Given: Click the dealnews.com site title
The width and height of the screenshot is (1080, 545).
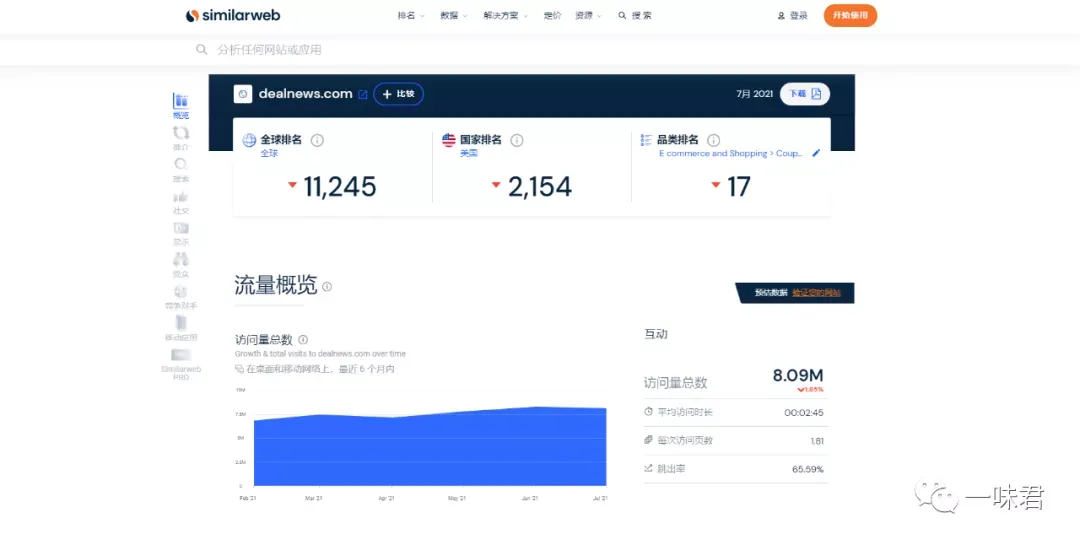Looking at the screenshot, I should coord(305,94).
